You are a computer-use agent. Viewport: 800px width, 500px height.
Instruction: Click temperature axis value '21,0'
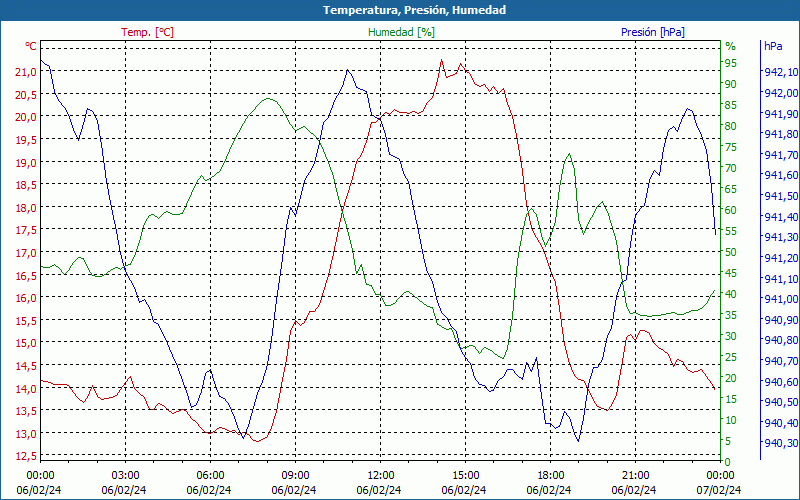pyautogui.click(x=26, y=72)
